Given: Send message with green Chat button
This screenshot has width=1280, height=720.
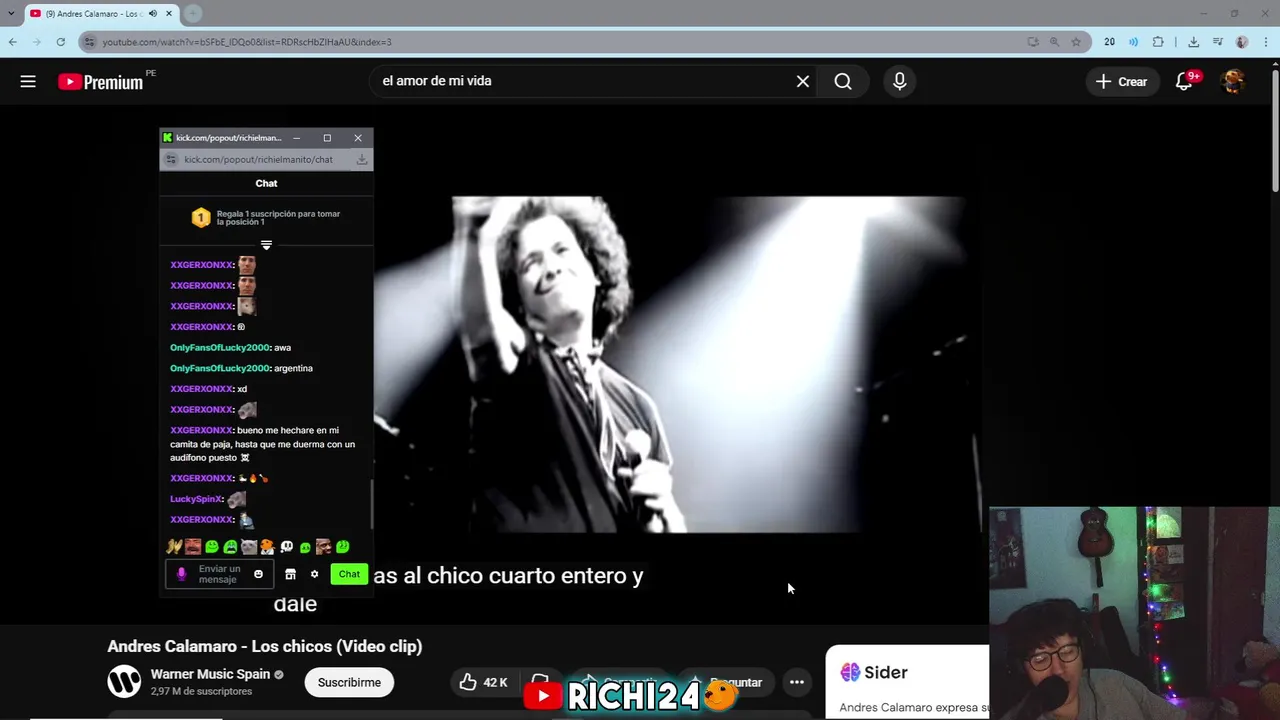Looking at the screenshot, I should (349, 574).
